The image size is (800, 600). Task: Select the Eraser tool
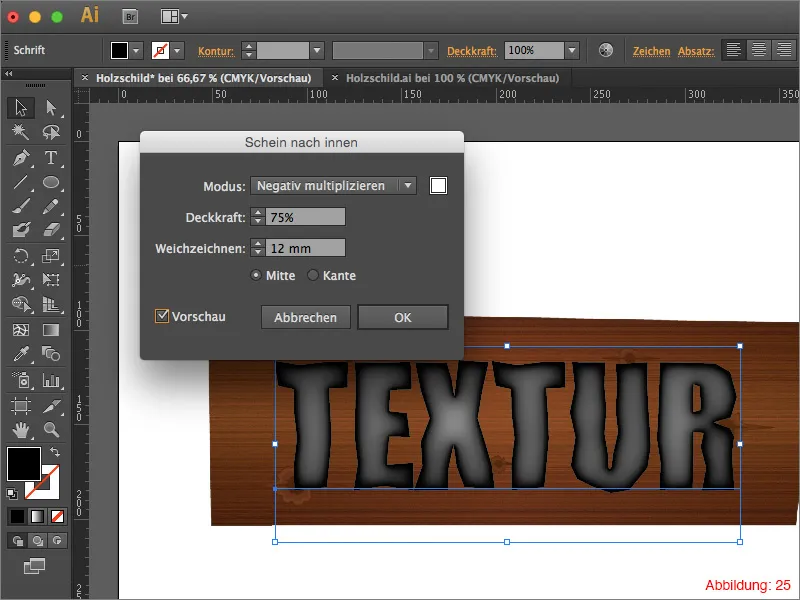(51, 230)
